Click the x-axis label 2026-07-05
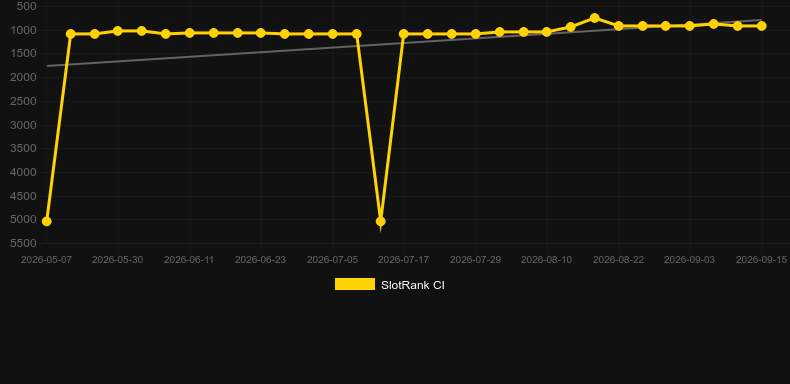790x384 pixels. [333, 260]
